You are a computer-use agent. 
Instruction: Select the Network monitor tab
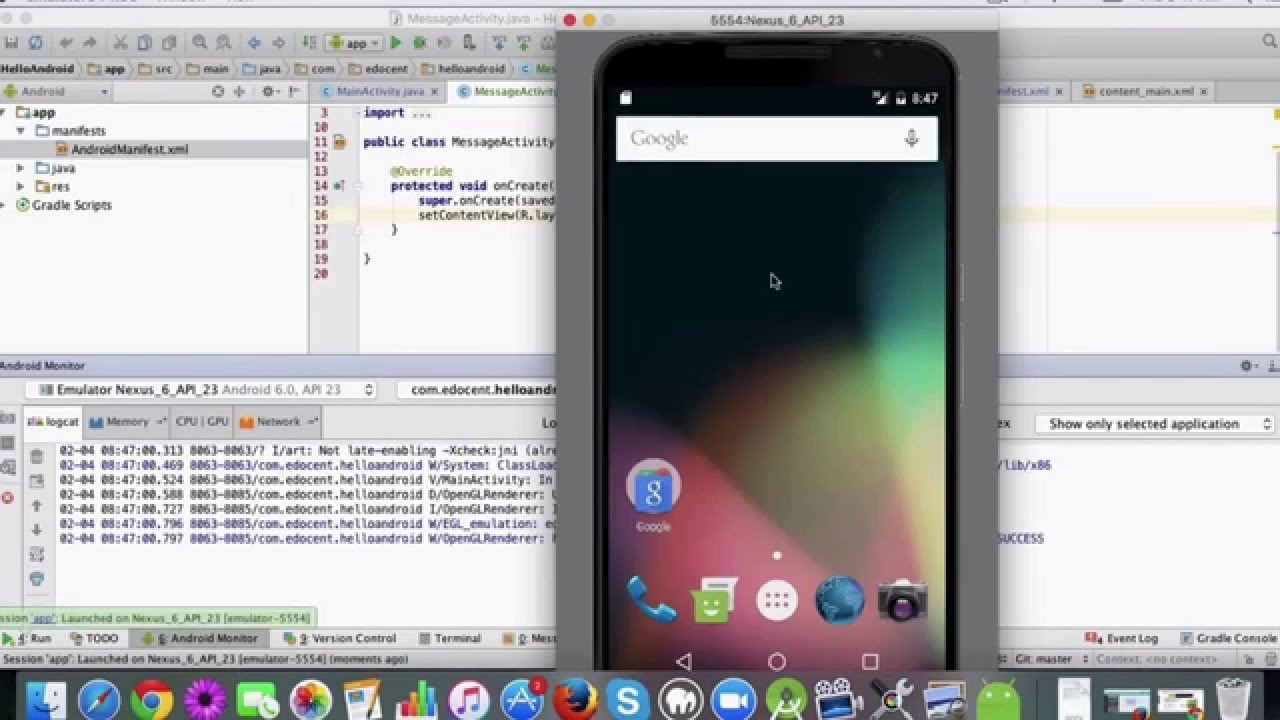click(x=278, y=422)
